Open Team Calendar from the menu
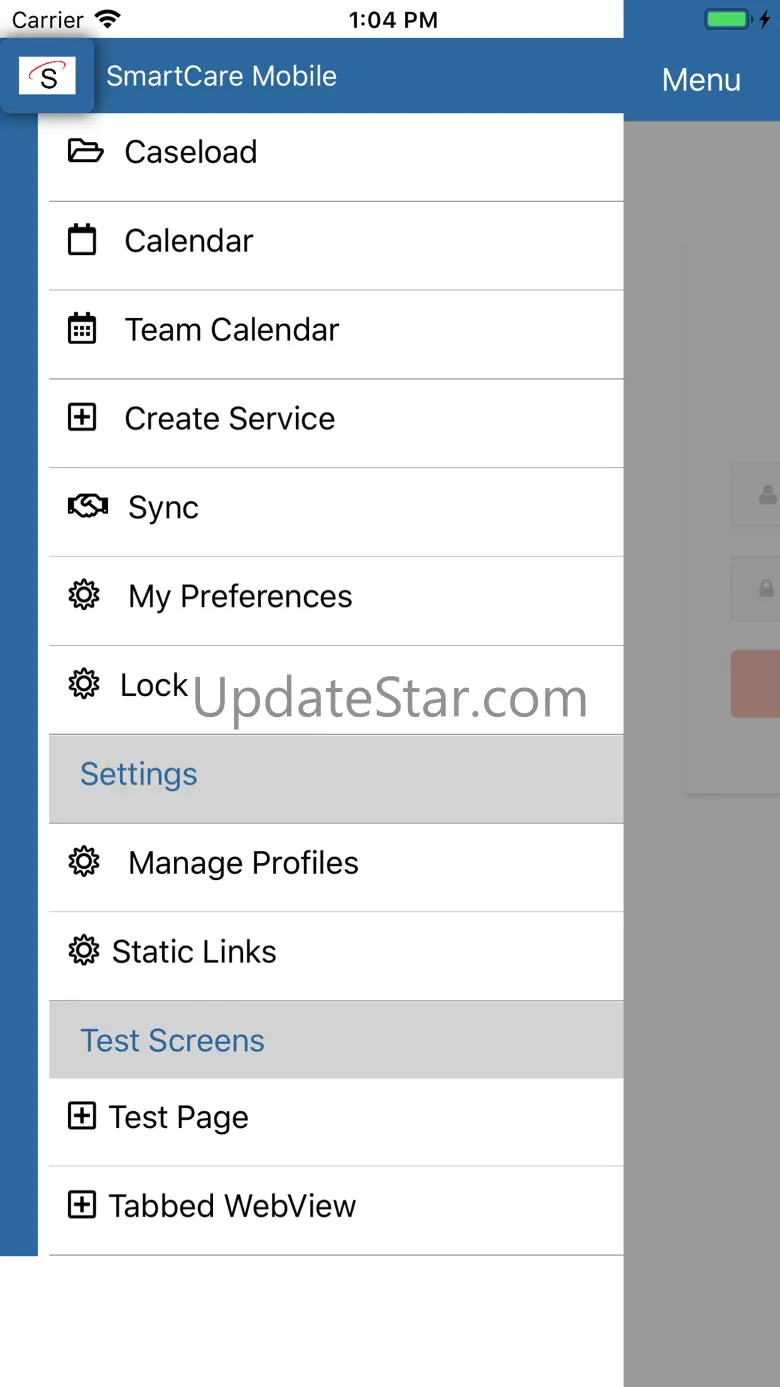 tap(232, 330)
